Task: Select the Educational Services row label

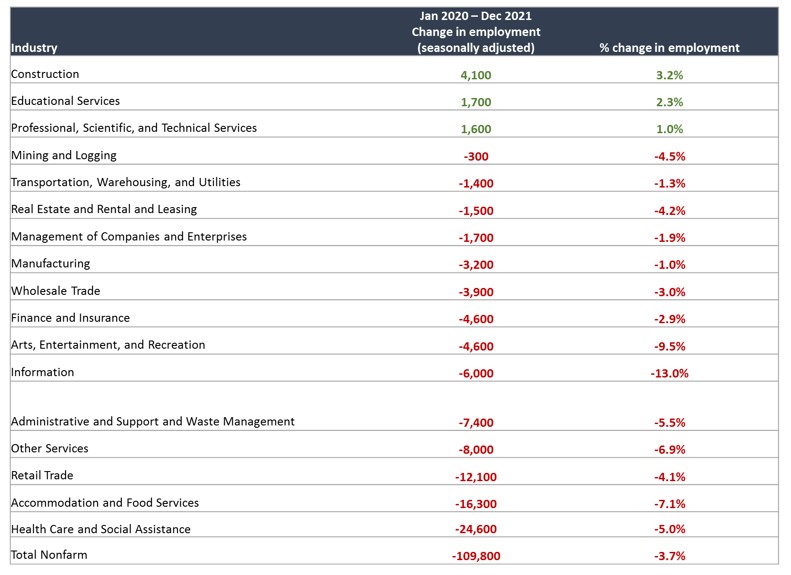Action: coord(65,101)
